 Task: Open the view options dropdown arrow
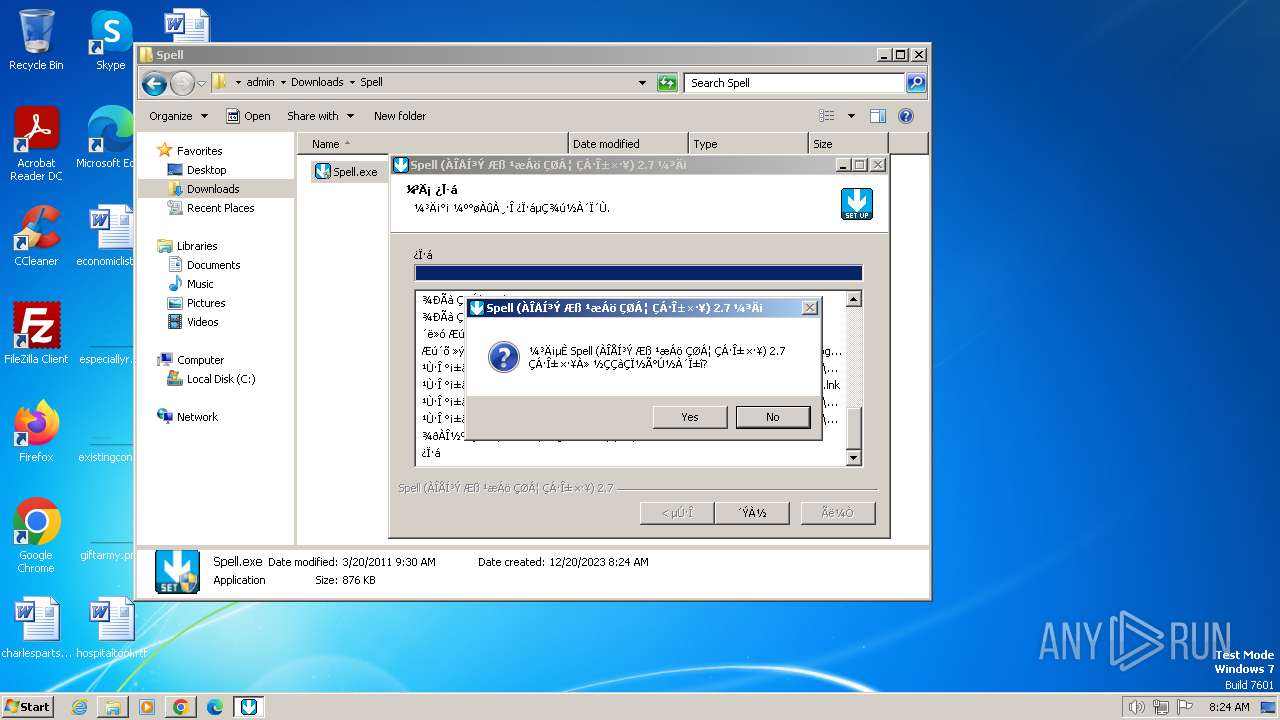[x=851, y=116]
